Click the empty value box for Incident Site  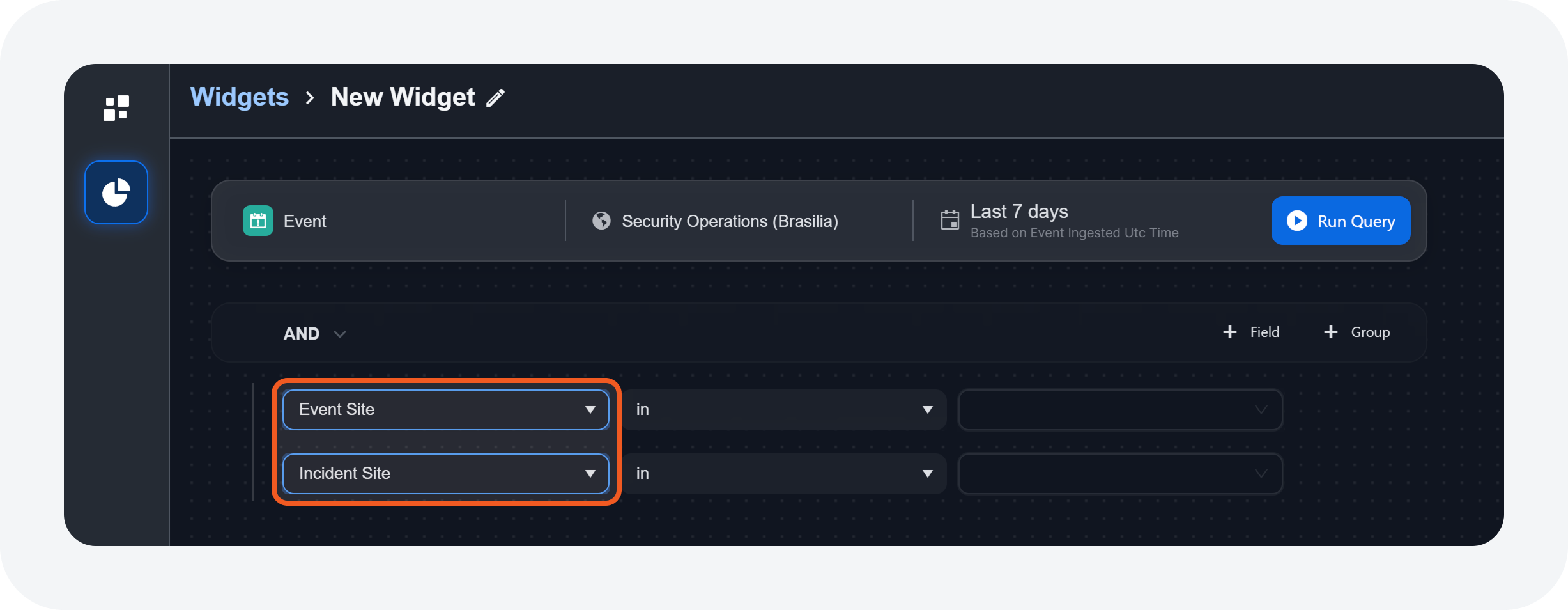tap(1120, 474)
